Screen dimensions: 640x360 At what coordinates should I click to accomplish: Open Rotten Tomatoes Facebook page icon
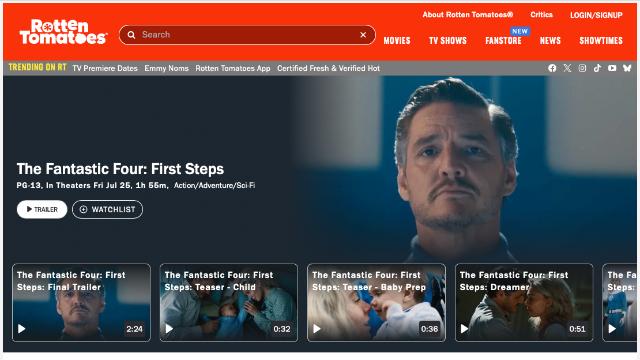pyautogui.click(x=552, y=68)
